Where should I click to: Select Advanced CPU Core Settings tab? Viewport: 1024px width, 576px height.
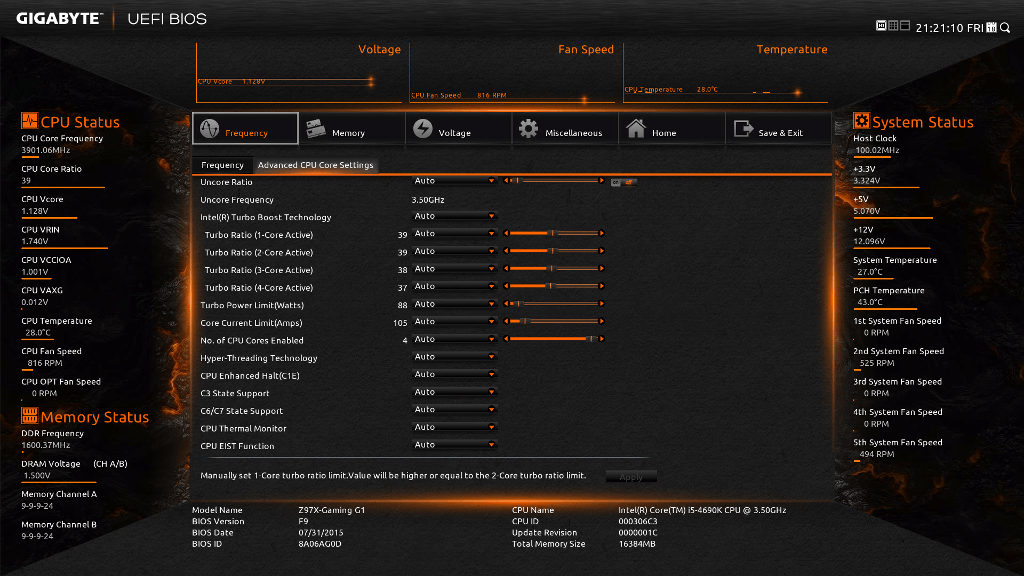coord(315,165)
